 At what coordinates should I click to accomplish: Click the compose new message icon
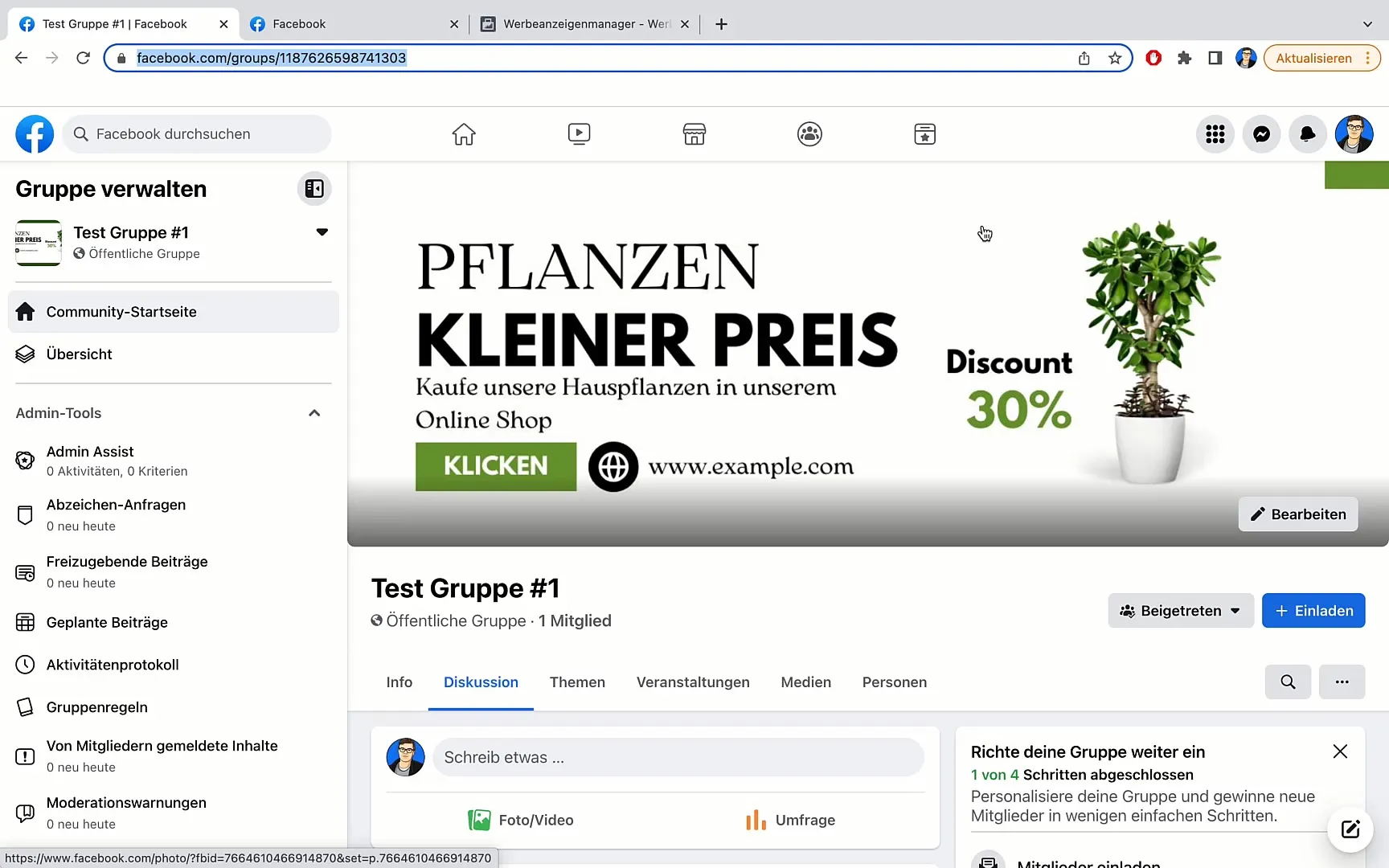coord(1350,829)
